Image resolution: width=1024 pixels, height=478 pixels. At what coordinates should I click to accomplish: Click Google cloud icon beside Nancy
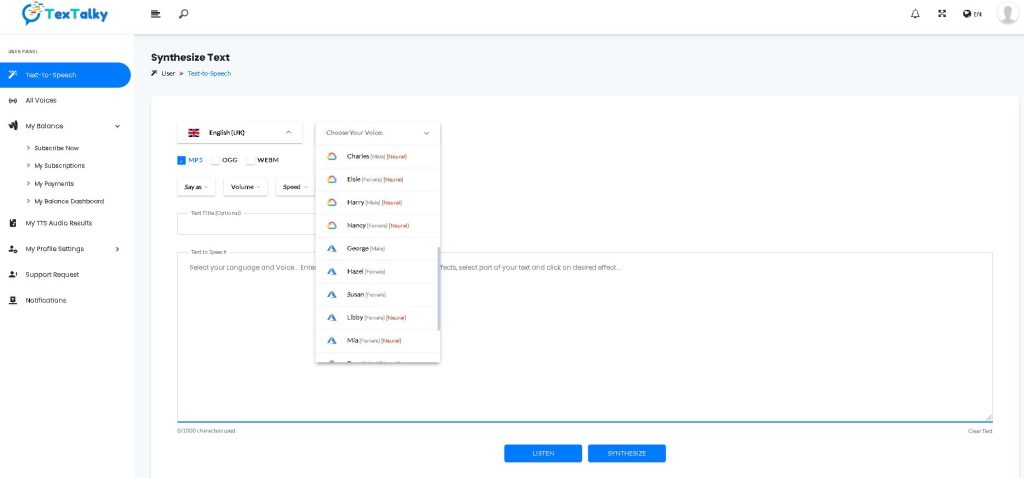(332, 225)
